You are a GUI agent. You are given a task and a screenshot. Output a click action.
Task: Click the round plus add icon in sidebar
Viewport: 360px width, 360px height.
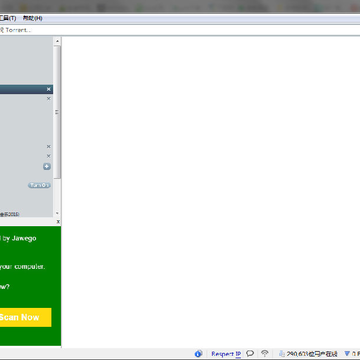[47, 166]
